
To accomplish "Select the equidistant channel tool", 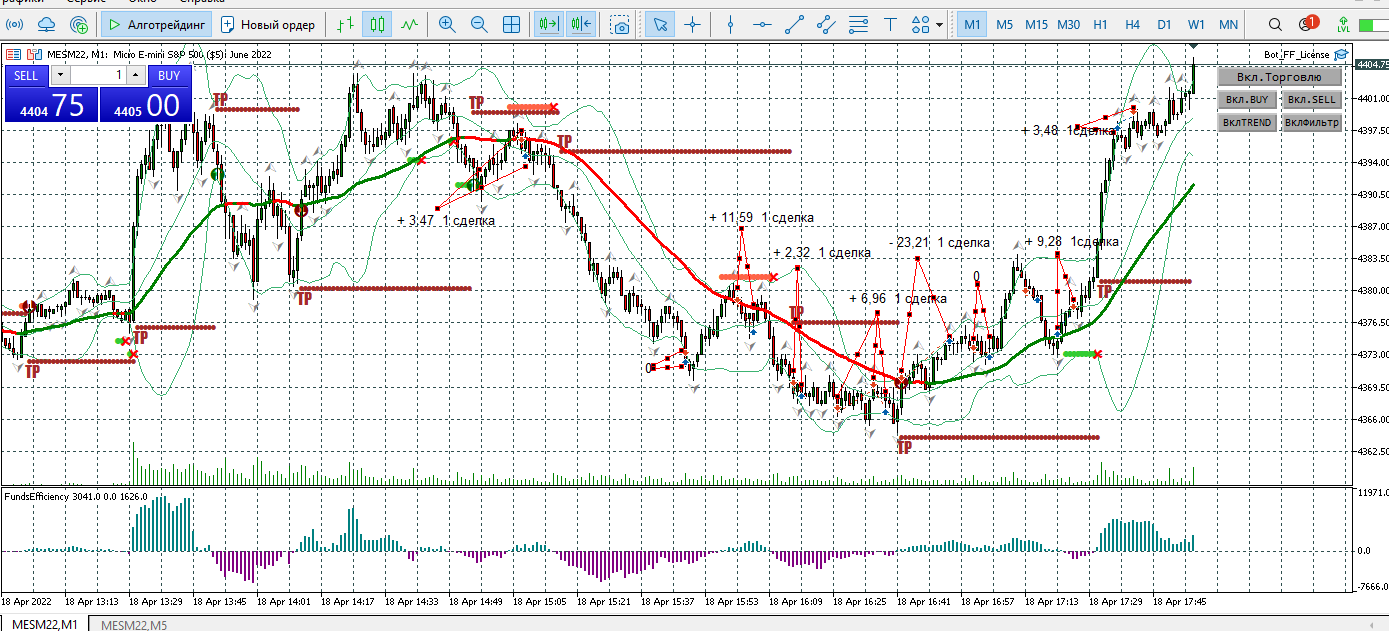I will [x=826, y=24].
